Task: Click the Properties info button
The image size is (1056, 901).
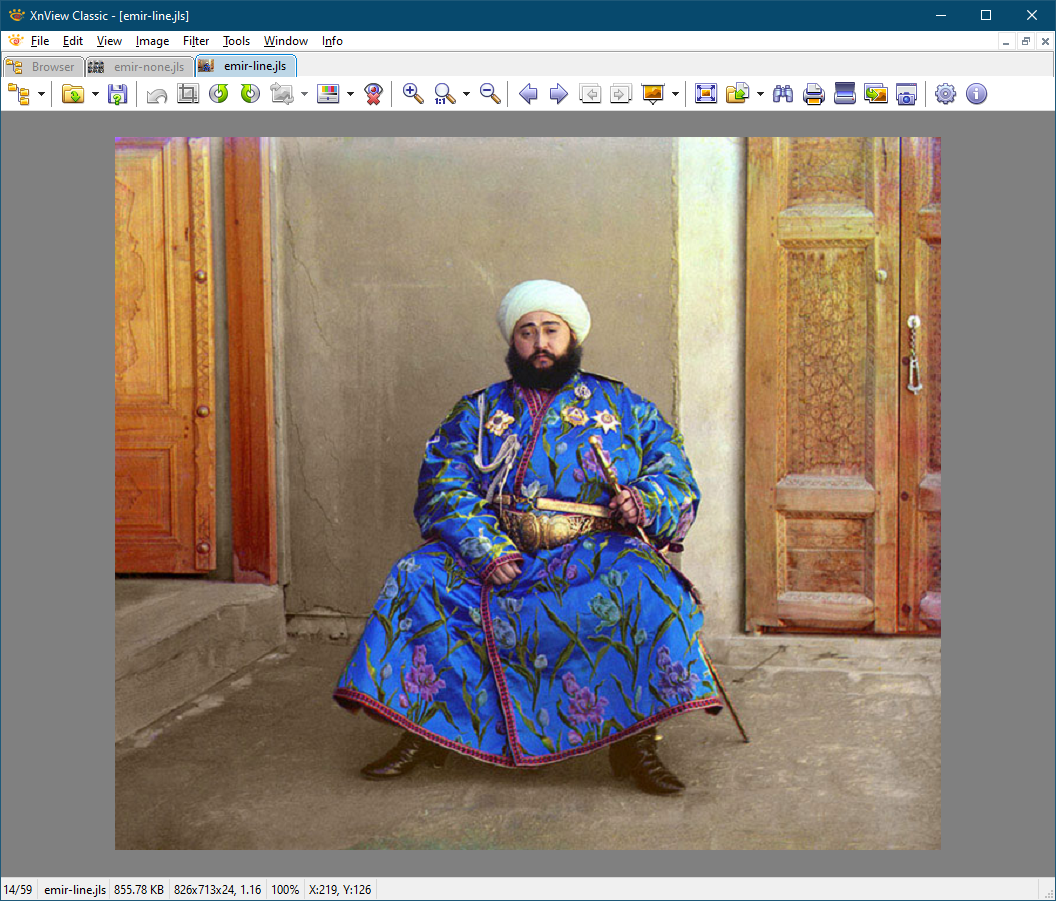Action: pos(976,94)
